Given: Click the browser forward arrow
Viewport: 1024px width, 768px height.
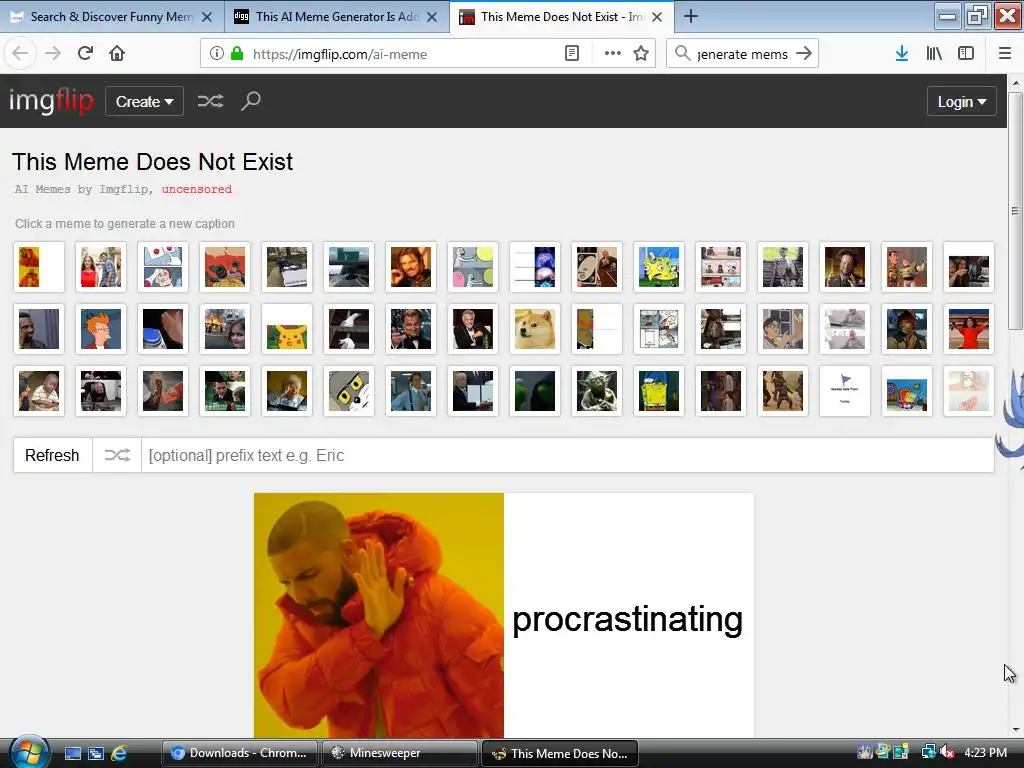Looking at the screenshot, I should pos(53,54).
